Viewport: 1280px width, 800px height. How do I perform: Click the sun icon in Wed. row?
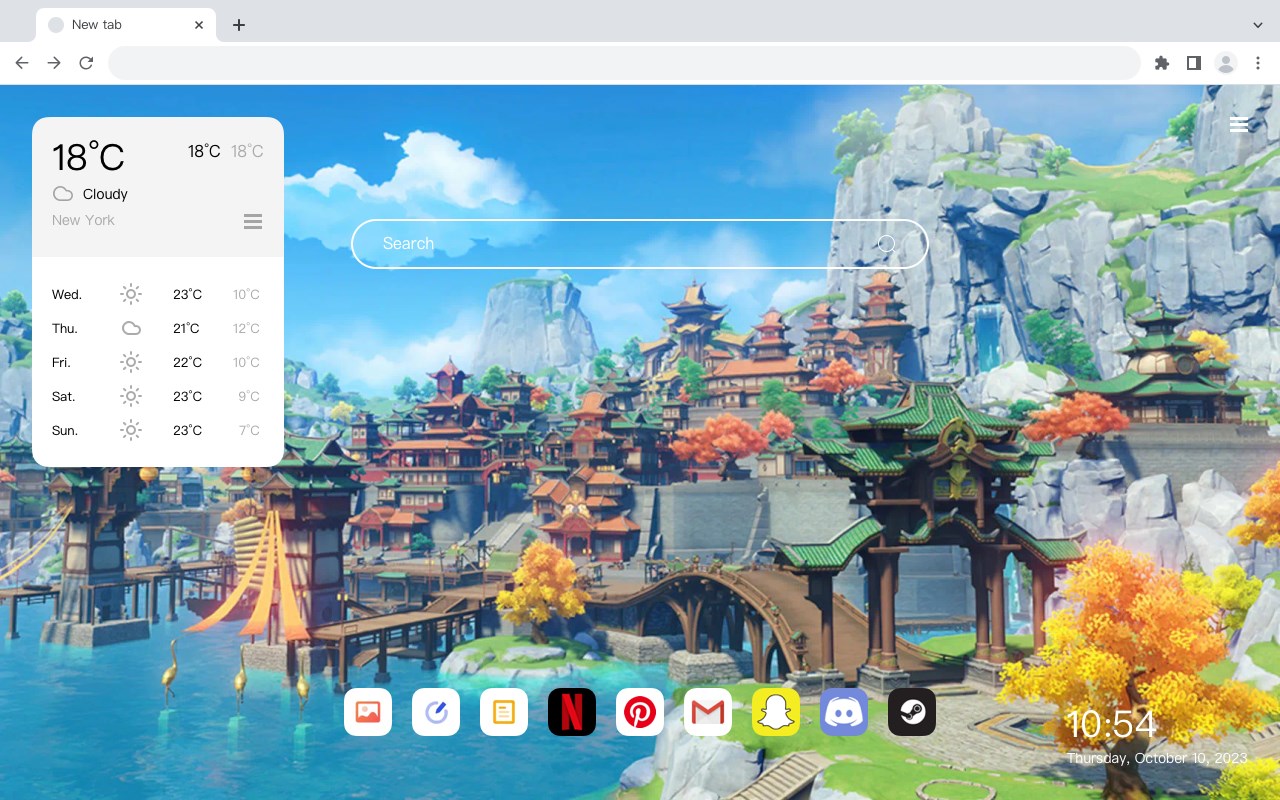pyautogui.click(x=131, y=294)
